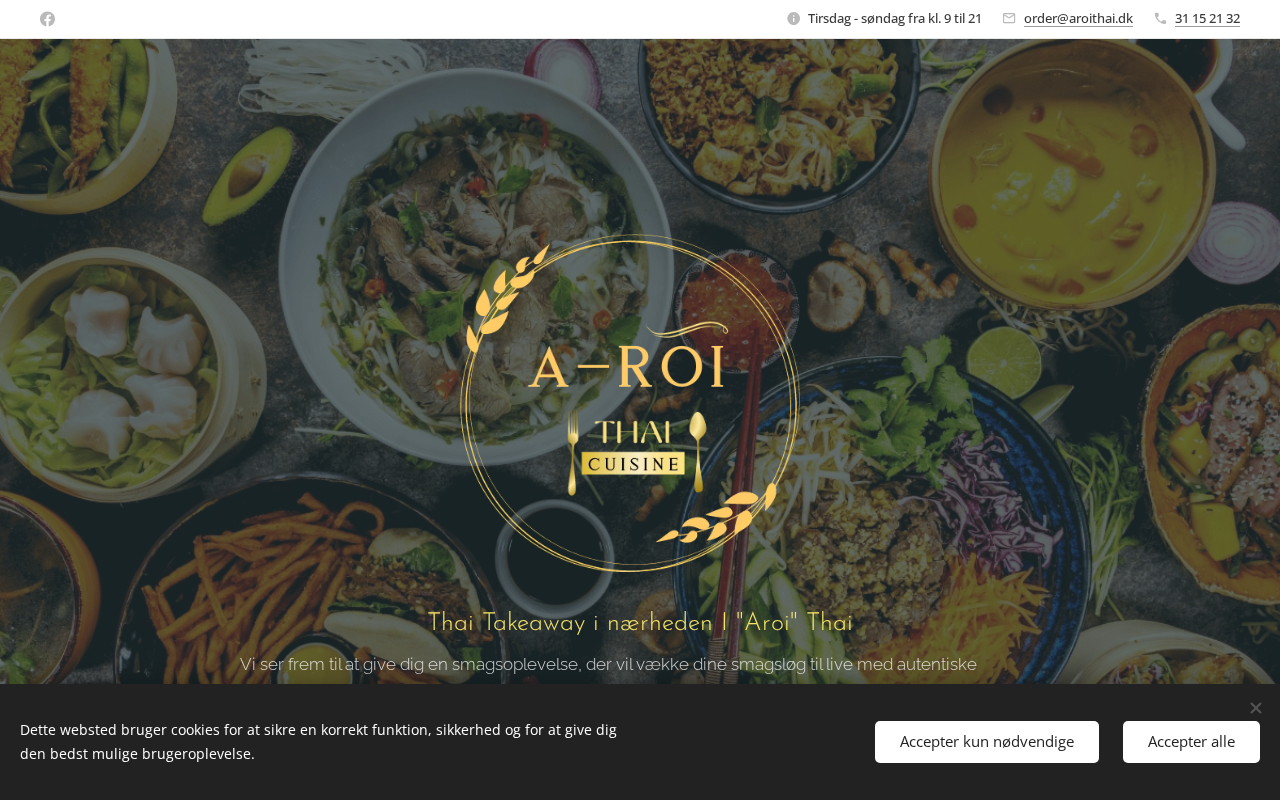Click the THAI word in the logo
Image resolution: width=1280 pixels, height=800 pixels.
coord(634,432)
